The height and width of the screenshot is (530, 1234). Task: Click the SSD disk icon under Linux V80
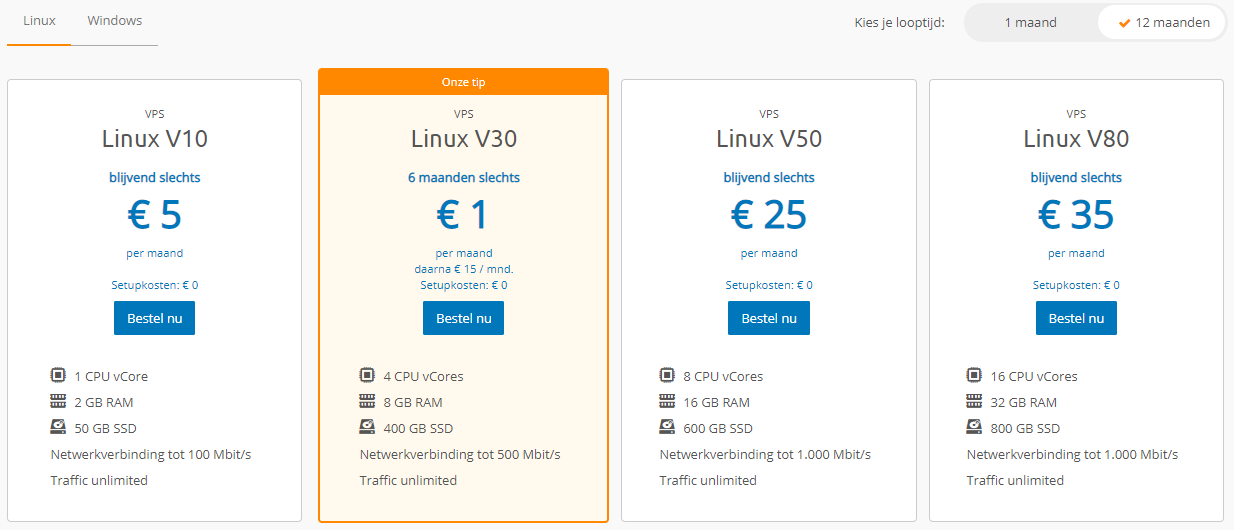pos(974,428)
